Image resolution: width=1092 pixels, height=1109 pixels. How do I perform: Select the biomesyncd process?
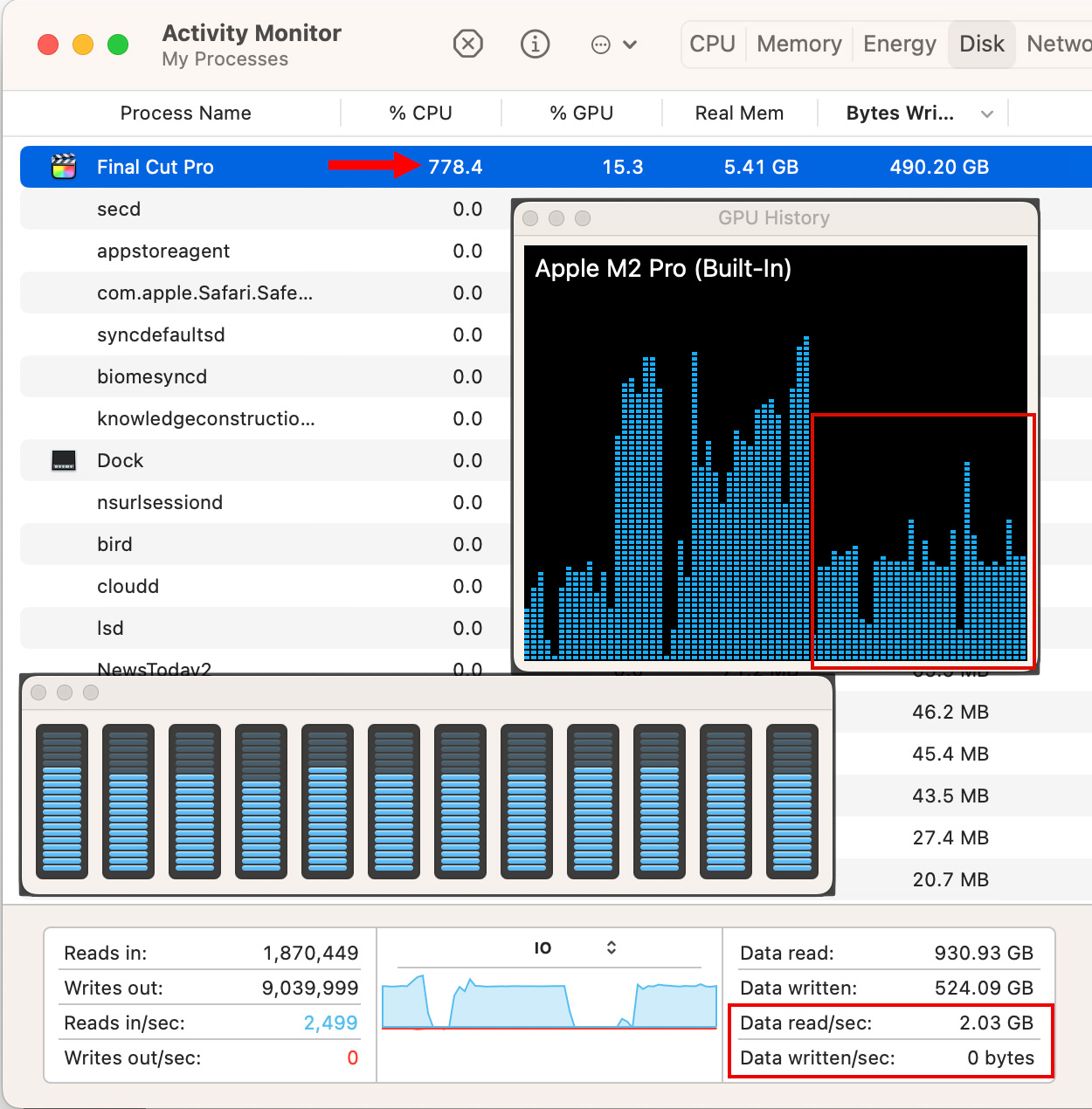152,376
